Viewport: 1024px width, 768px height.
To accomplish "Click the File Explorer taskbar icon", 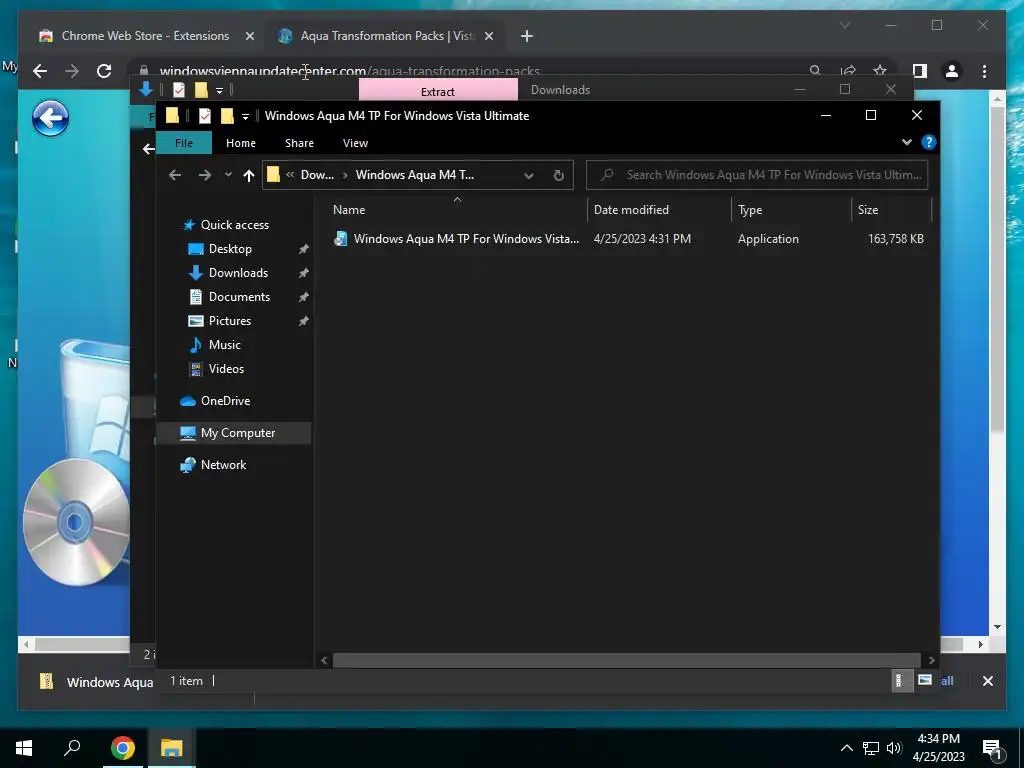I will [172, 748].
